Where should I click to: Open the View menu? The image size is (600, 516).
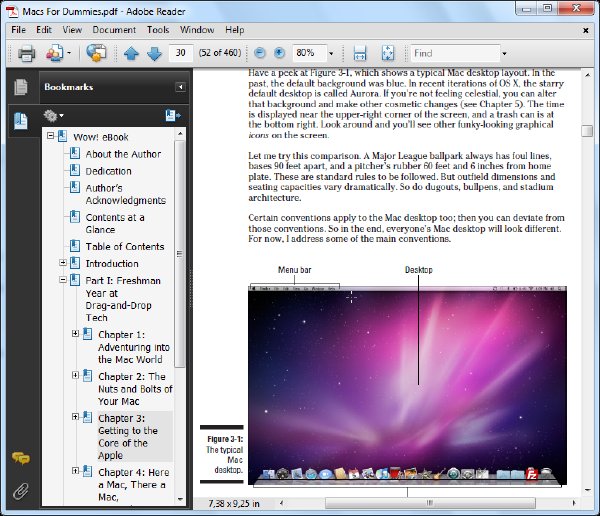(x=72, y=30)
